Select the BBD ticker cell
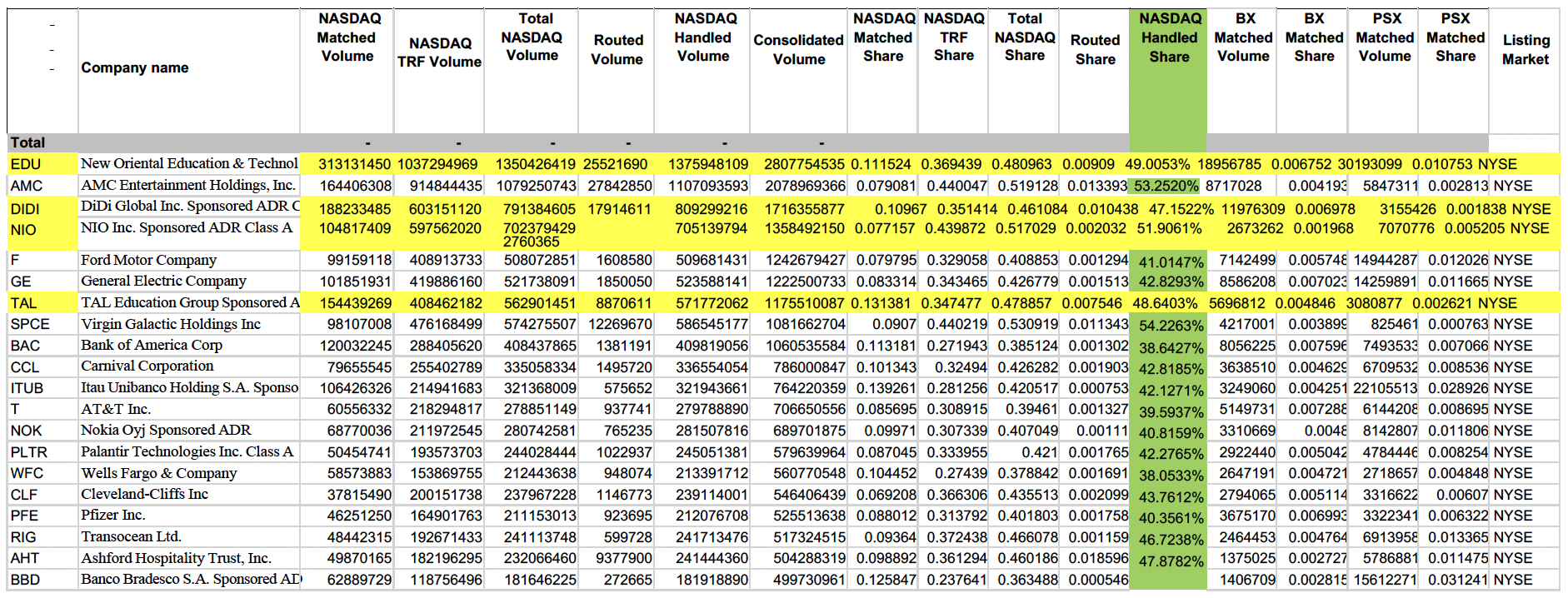 click(x=25, y=580)
